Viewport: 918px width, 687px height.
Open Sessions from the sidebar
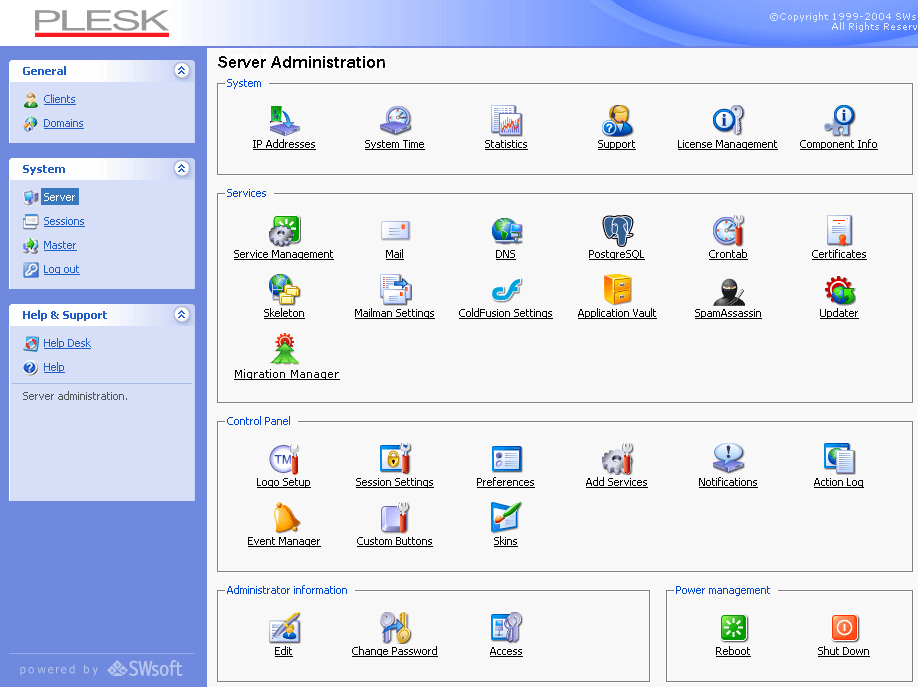tap(63, 222)
